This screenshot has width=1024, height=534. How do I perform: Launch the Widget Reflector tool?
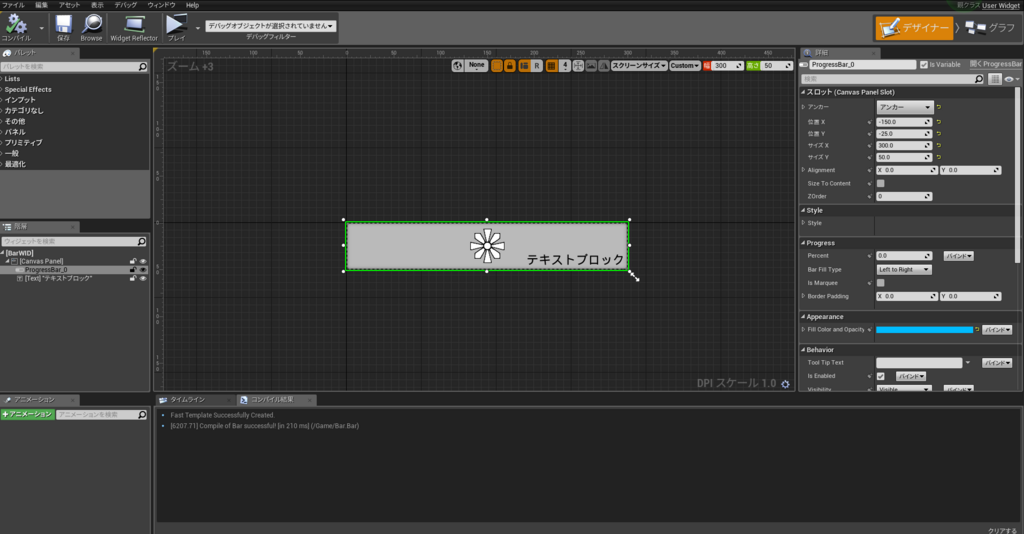pos(134,27)
